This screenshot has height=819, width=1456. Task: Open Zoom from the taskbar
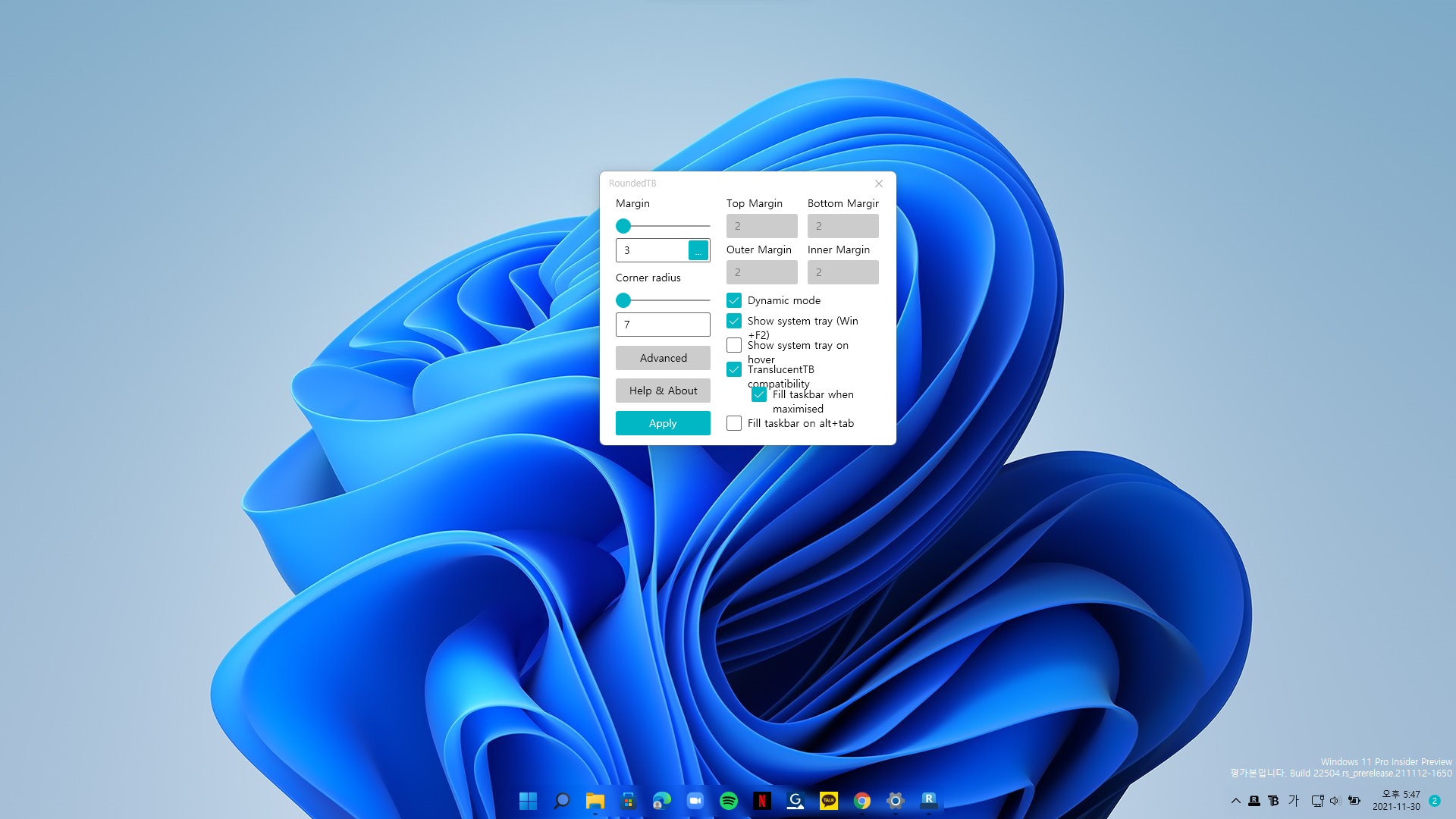tap(695, 801)
